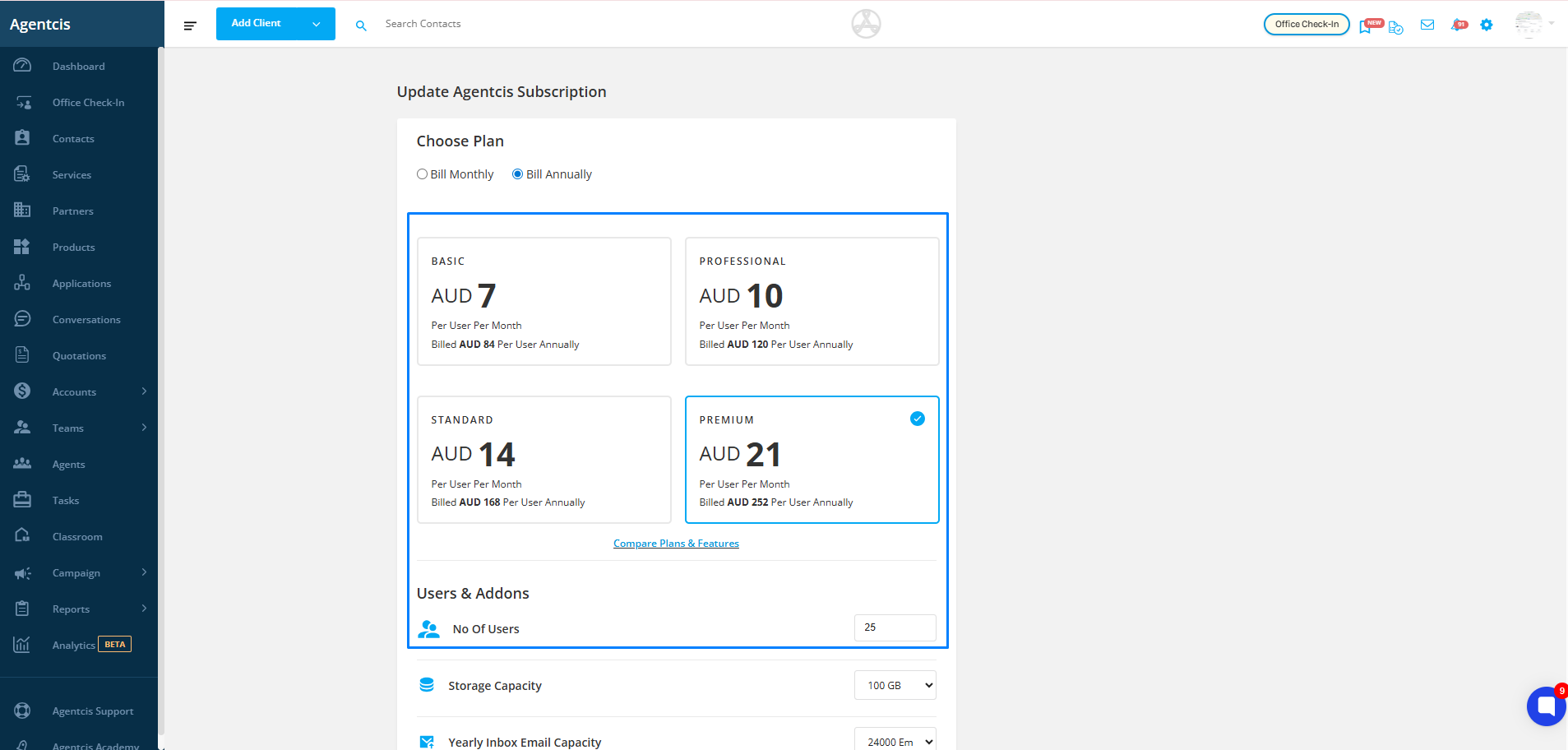Open the settings gear icon
Viewport: 1568px width, 750px height.
(1487, 25)
